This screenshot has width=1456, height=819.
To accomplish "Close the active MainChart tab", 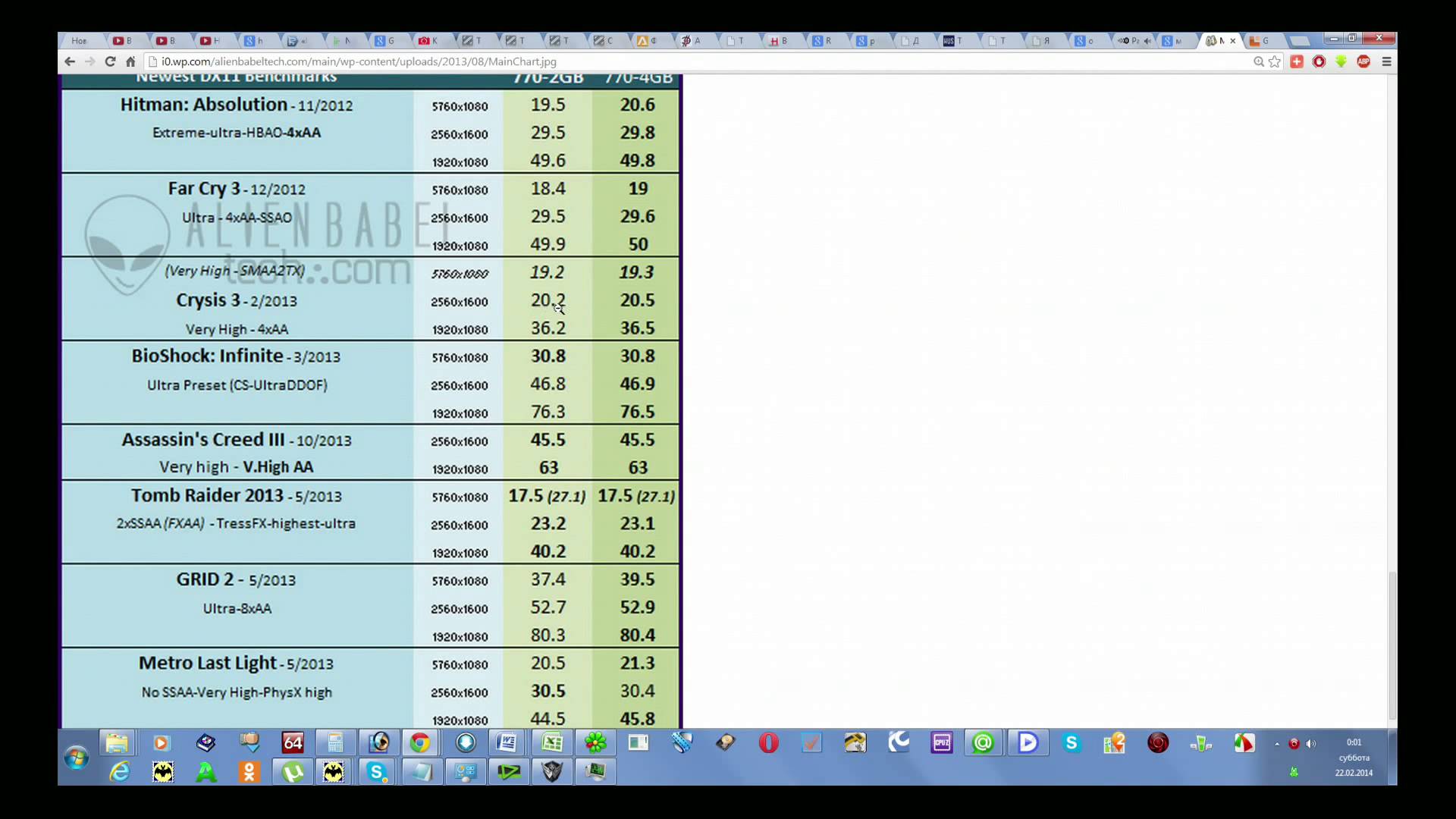I will click(x=1232, y=41).
